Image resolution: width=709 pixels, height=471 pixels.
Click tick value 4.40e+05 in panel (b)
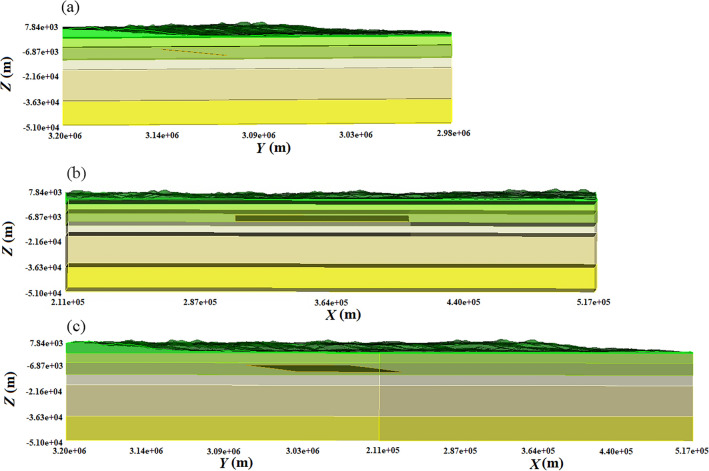(x=463, y=302)
